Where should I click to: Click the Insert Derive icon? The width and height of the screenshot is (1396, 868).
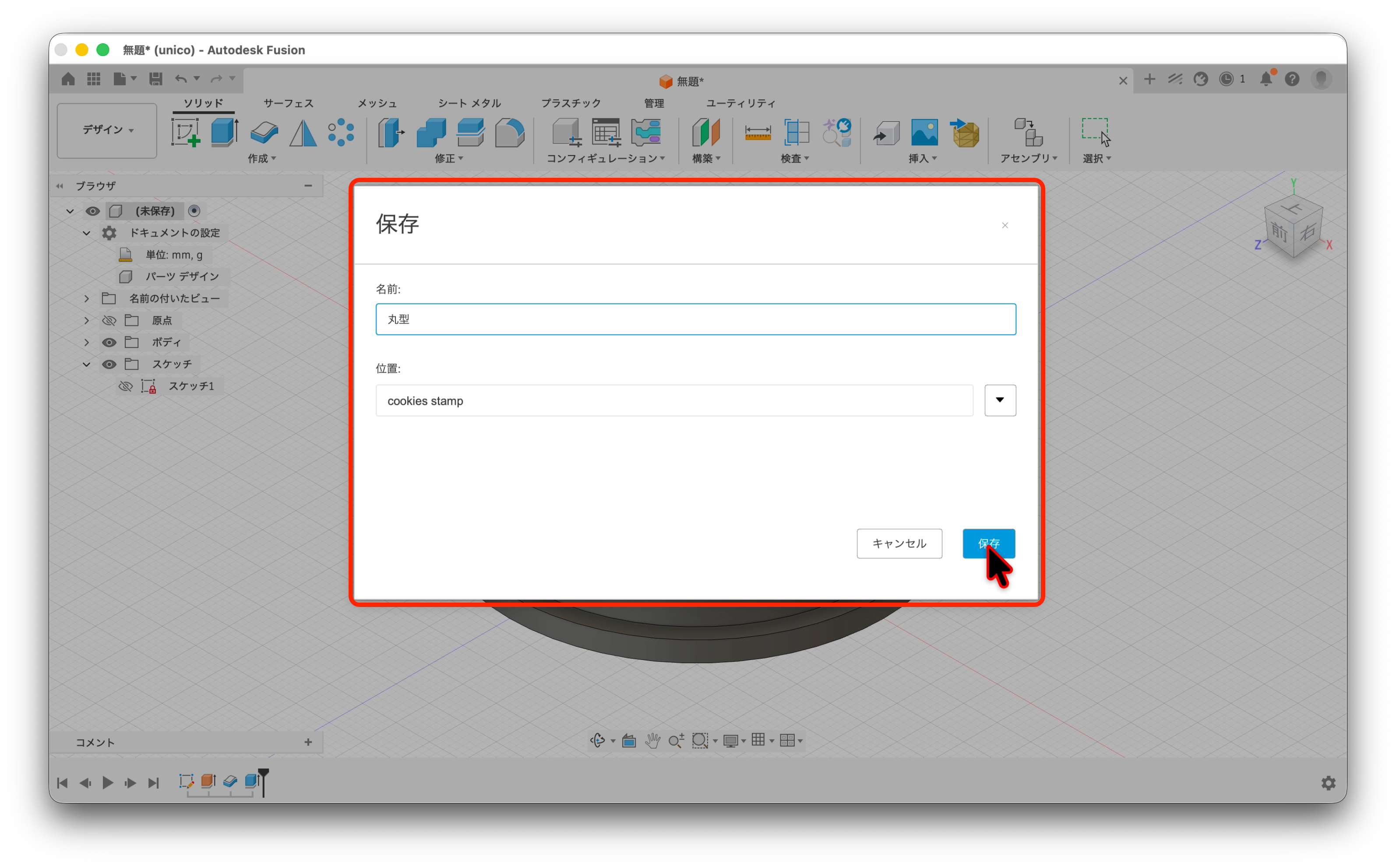[886, 134]
